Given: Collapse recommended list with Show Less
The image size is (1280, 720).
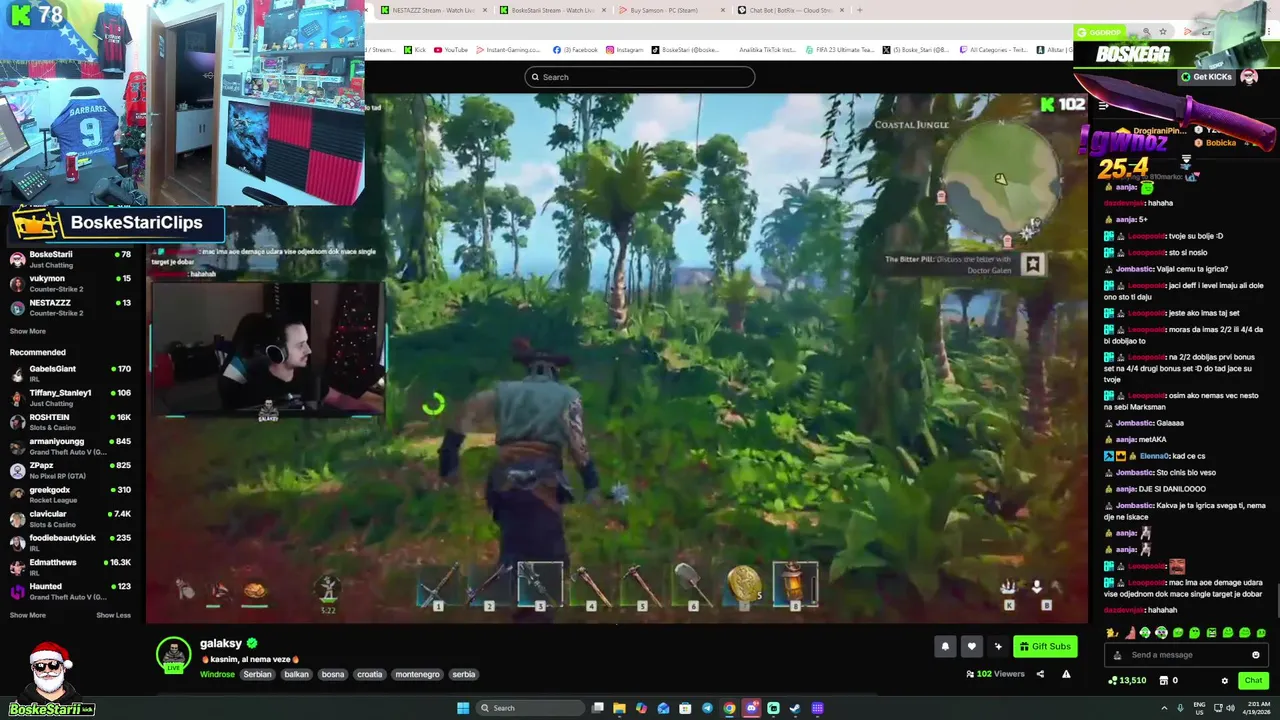Looking at the screenshot, I should point(113,615).
